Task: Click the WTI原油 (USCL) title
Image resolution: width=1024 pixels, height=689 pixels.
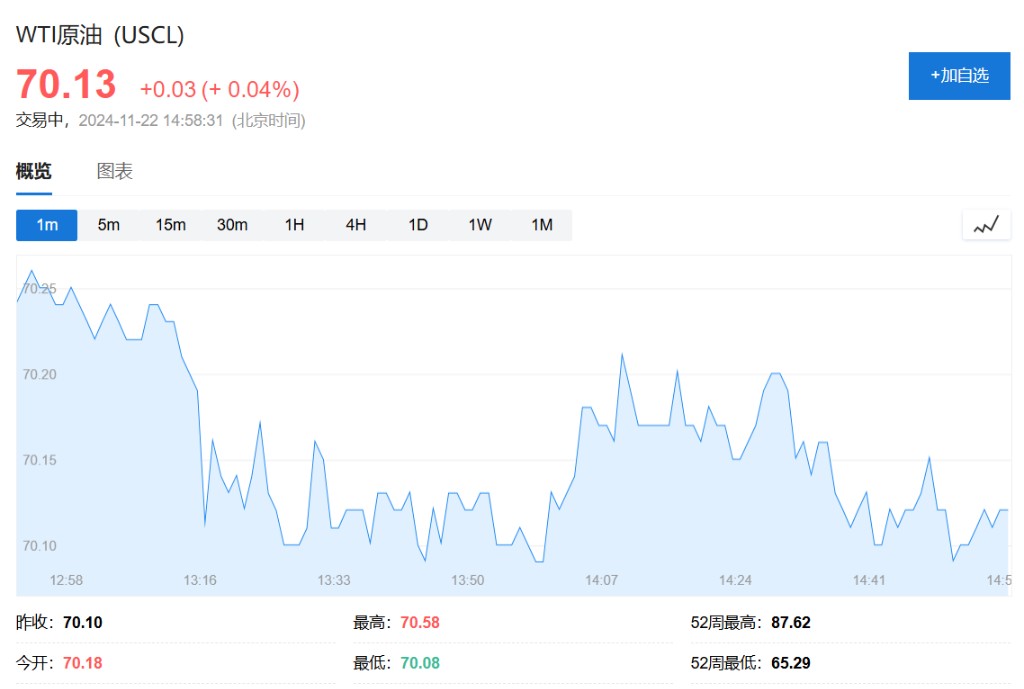Action: pyautogui.click(x=100, y=35)
